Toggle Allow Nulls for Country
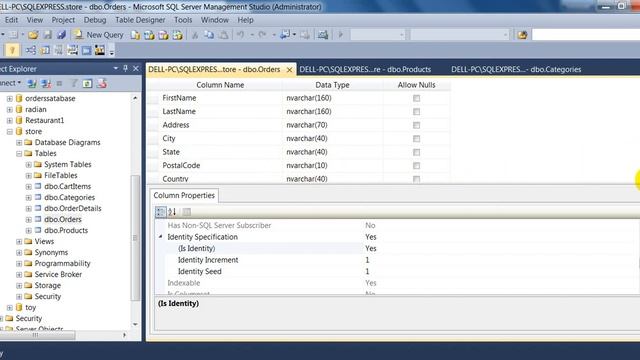Viewport: 640px width, 360px height. tap(416, 179)
